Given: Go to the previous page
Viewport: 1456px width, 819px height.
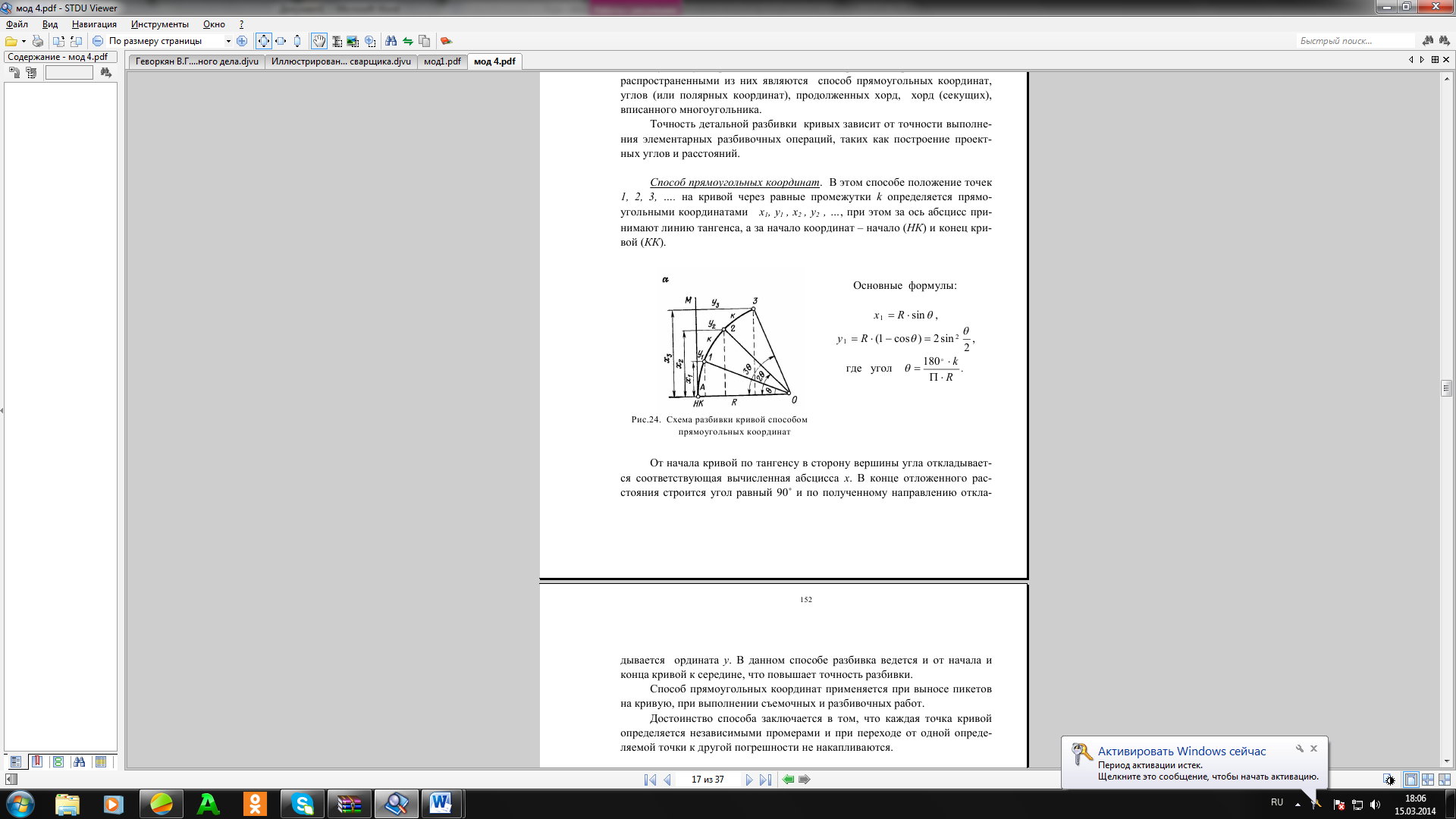Looking at the screenshot, I should coord(667,780).
